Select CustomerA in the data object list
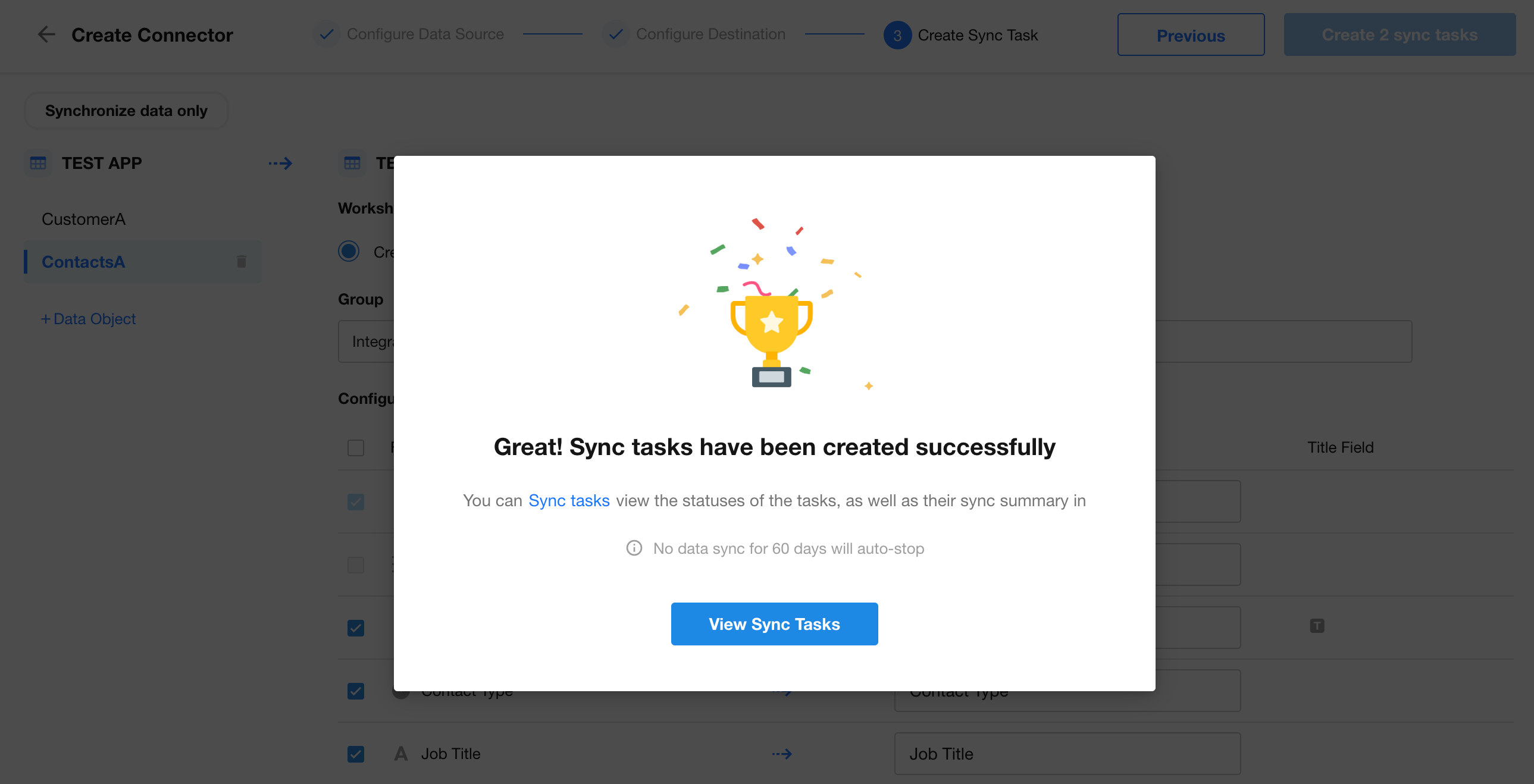Image resolution: width=1534 pixels, height=784 pixels. click(83, 219)
